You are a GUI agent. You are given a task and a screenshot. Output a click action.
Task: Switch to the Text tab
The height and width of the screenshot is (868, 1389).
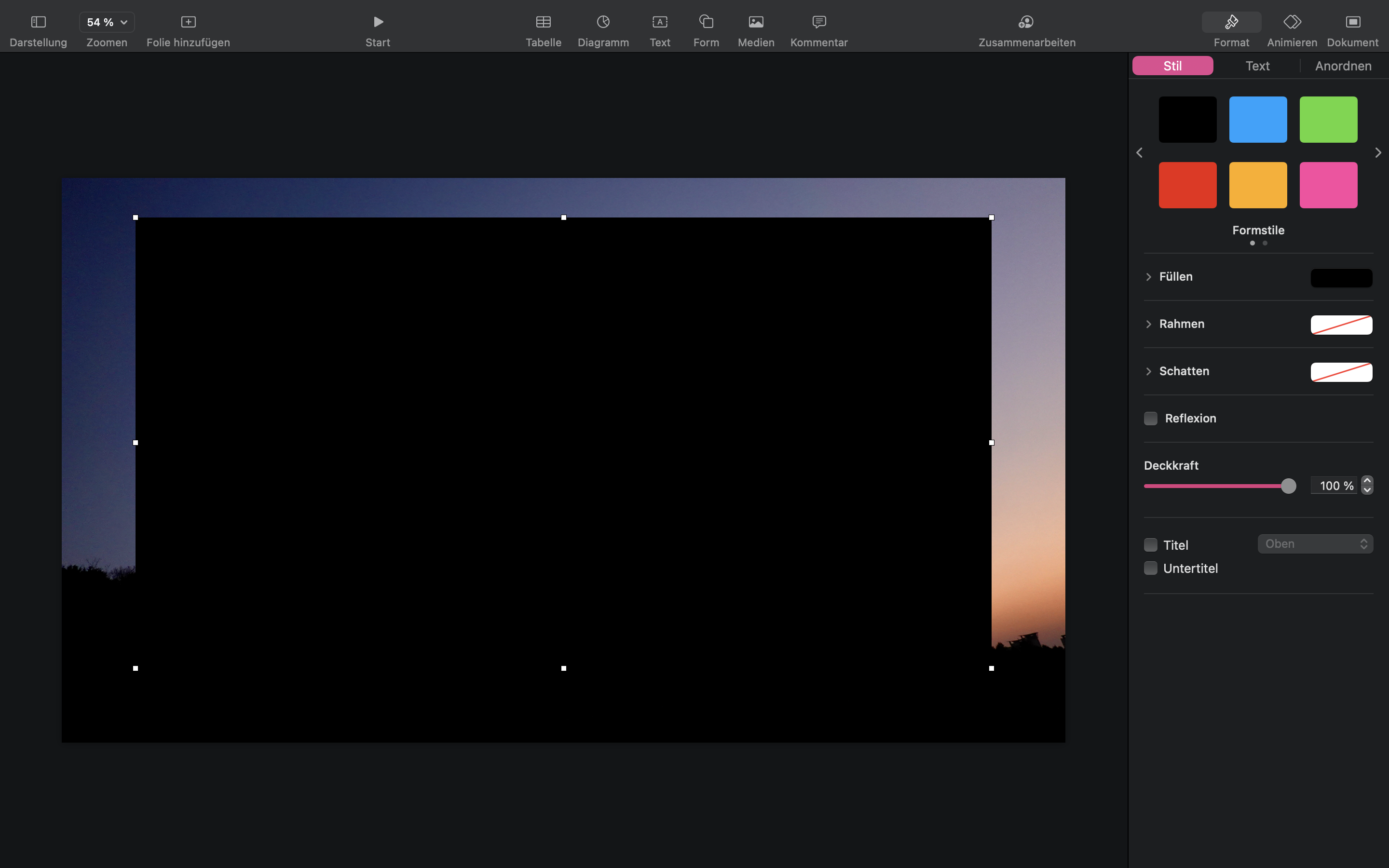(x=1257, y=66)
